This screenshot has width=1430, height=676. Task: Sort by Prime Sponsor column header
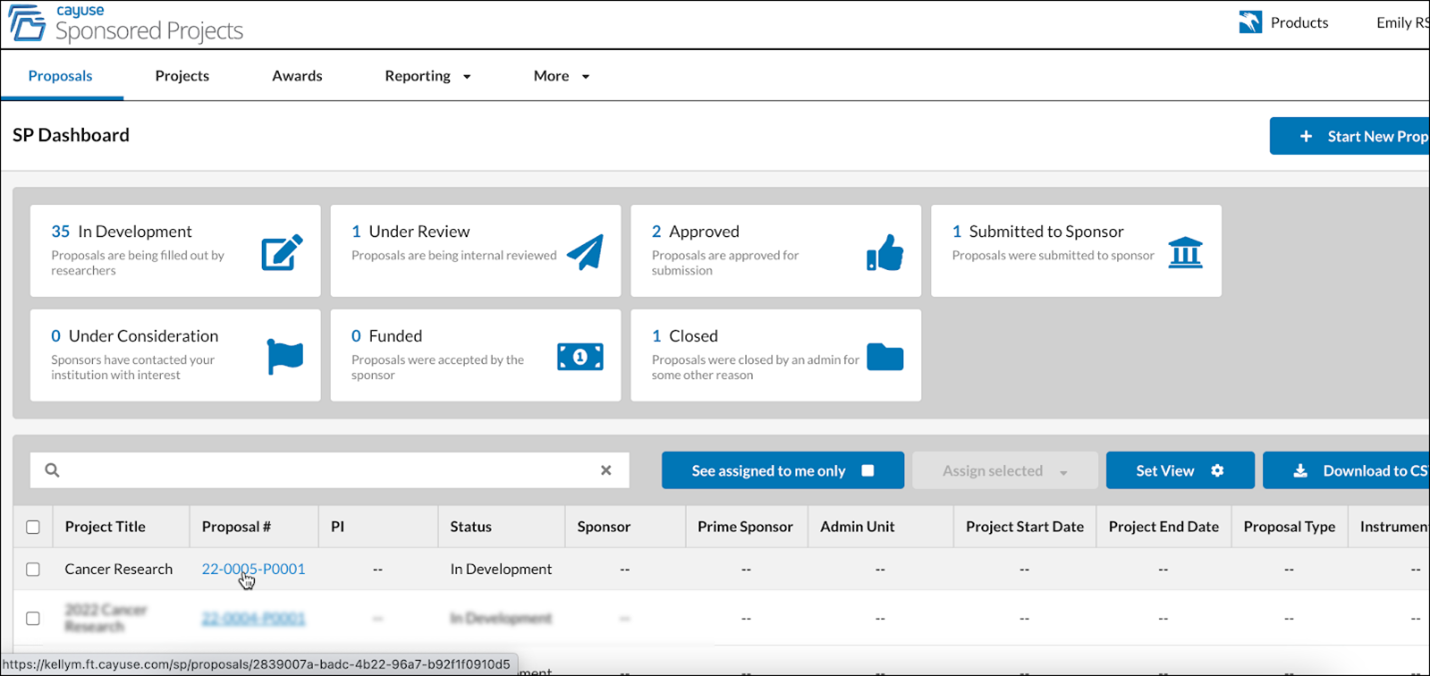coord(745,527)
